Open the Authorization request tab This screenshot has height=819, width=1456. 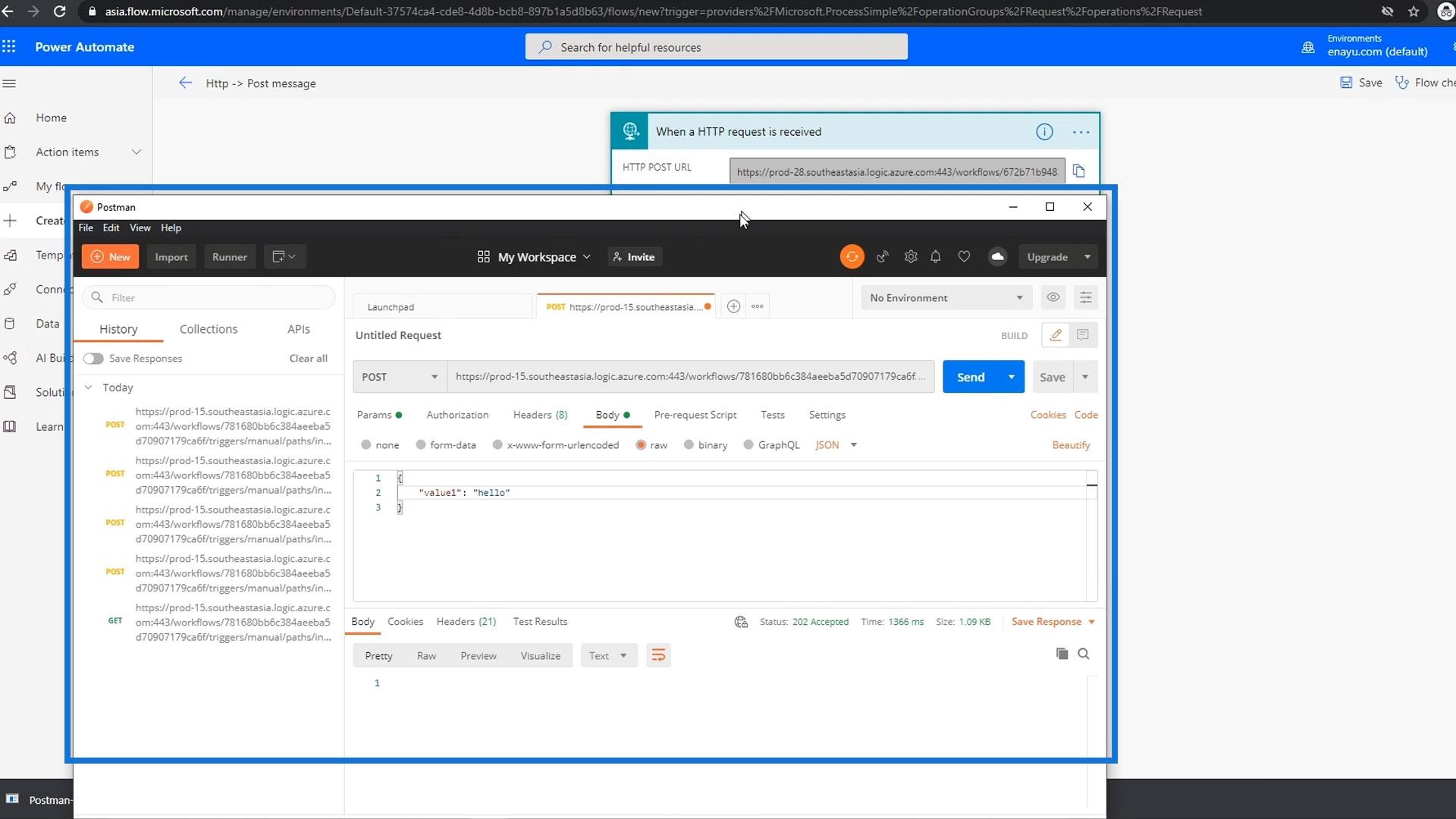coord(457,415)
